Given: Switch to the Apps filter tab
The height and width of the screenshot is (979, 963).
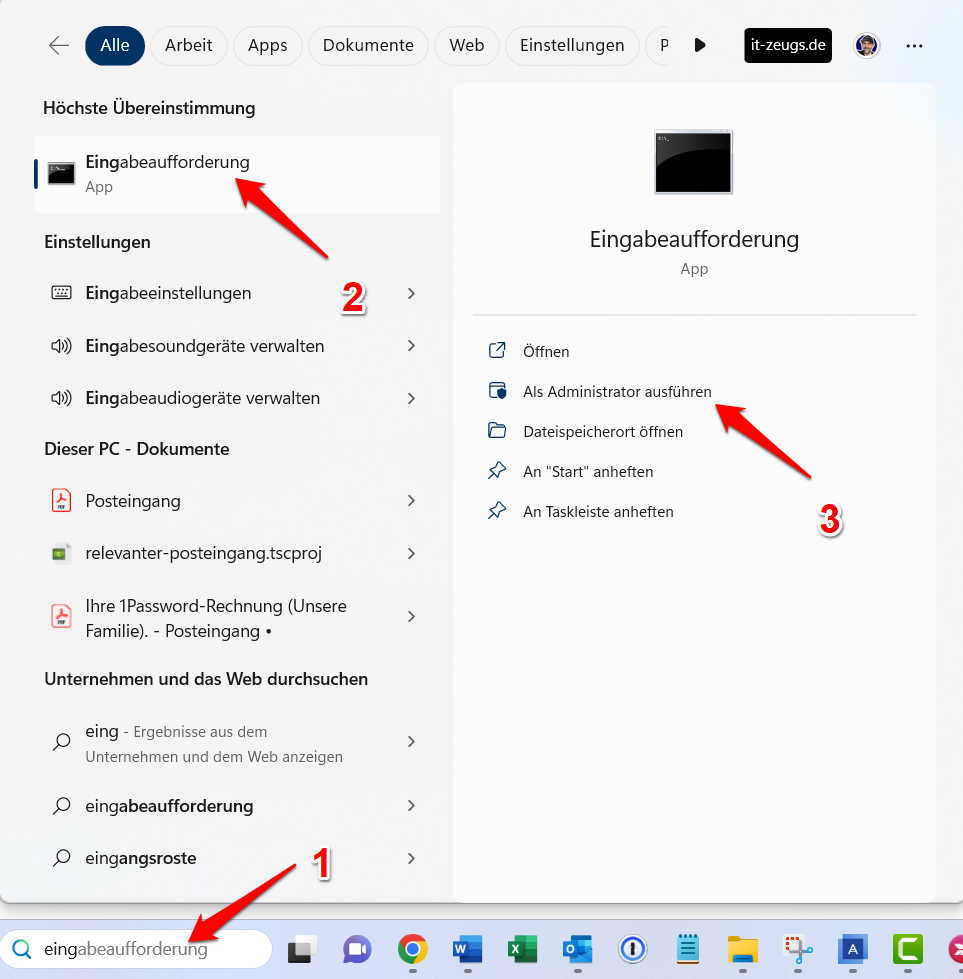Looking at the screenshot, I should coord(267,46).
